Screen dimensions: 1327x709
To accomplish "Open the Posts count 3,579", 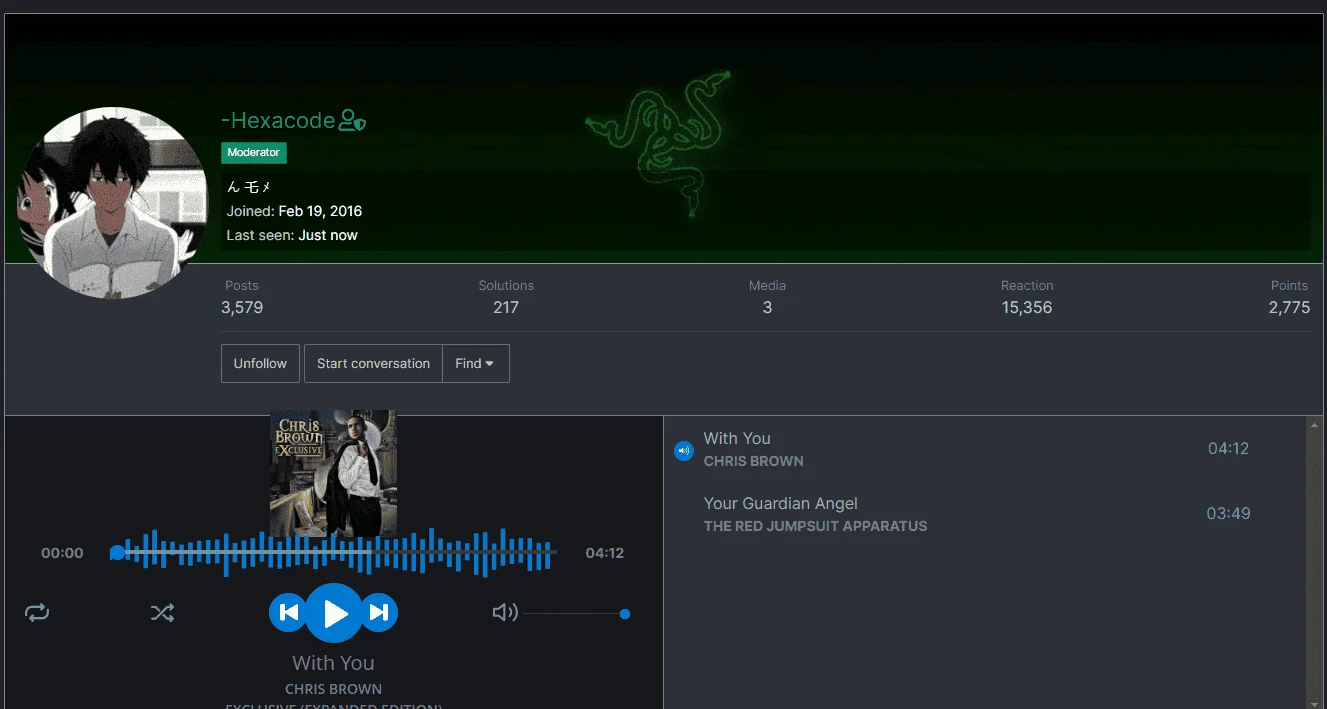I will click(x=242, y=307).
